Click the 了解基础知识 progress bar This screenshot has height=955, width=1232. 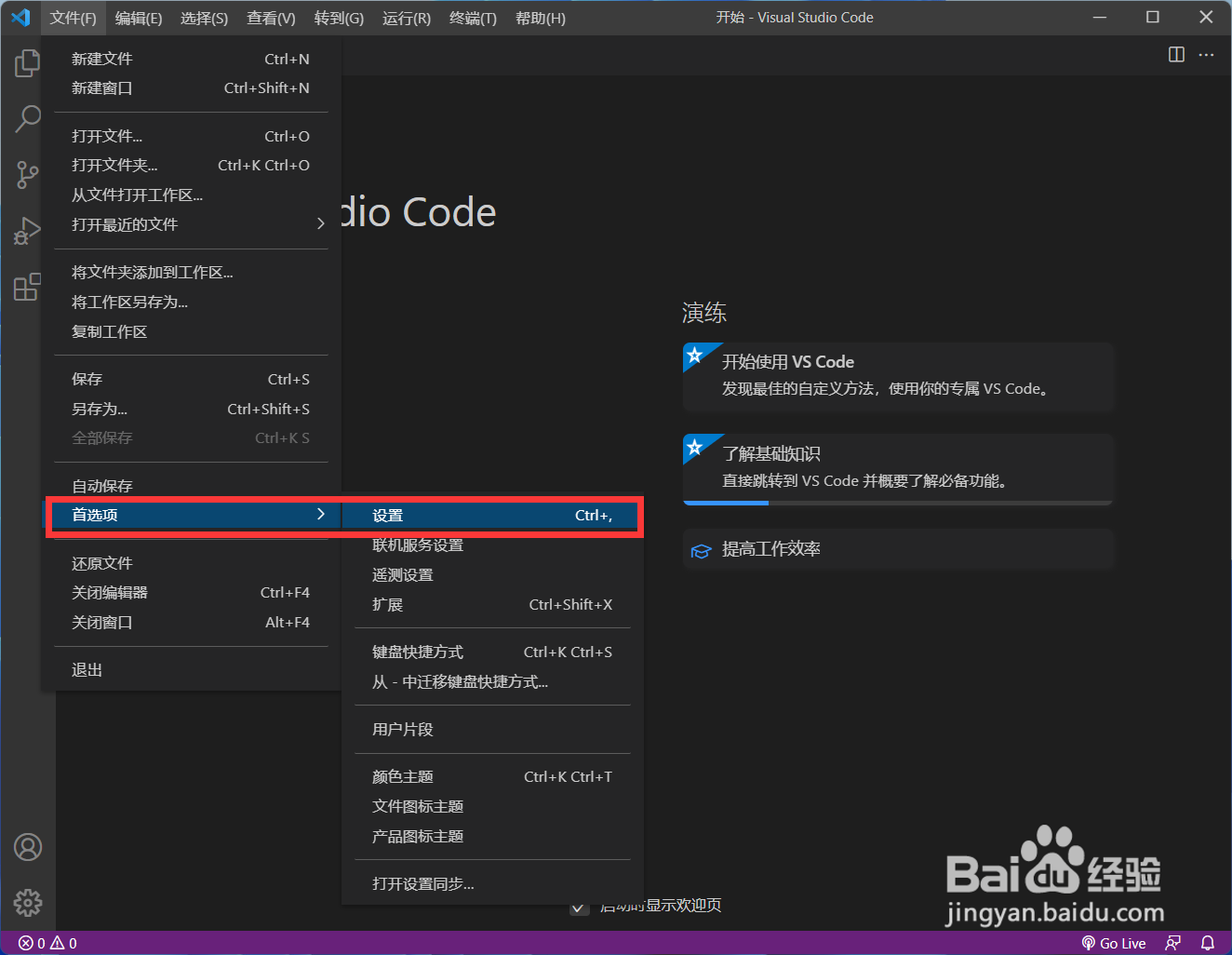(x=898, y=503)
